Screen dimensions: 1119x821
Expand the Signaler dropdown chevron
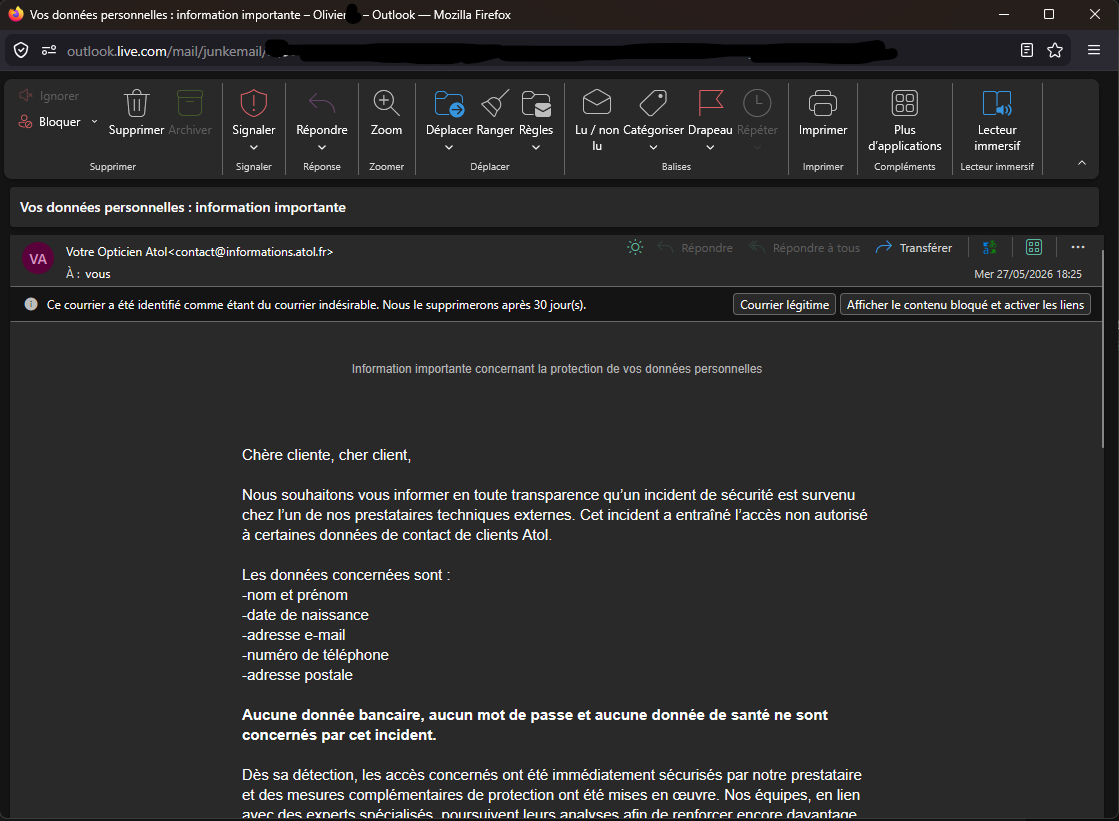click(x=253, y=148)
